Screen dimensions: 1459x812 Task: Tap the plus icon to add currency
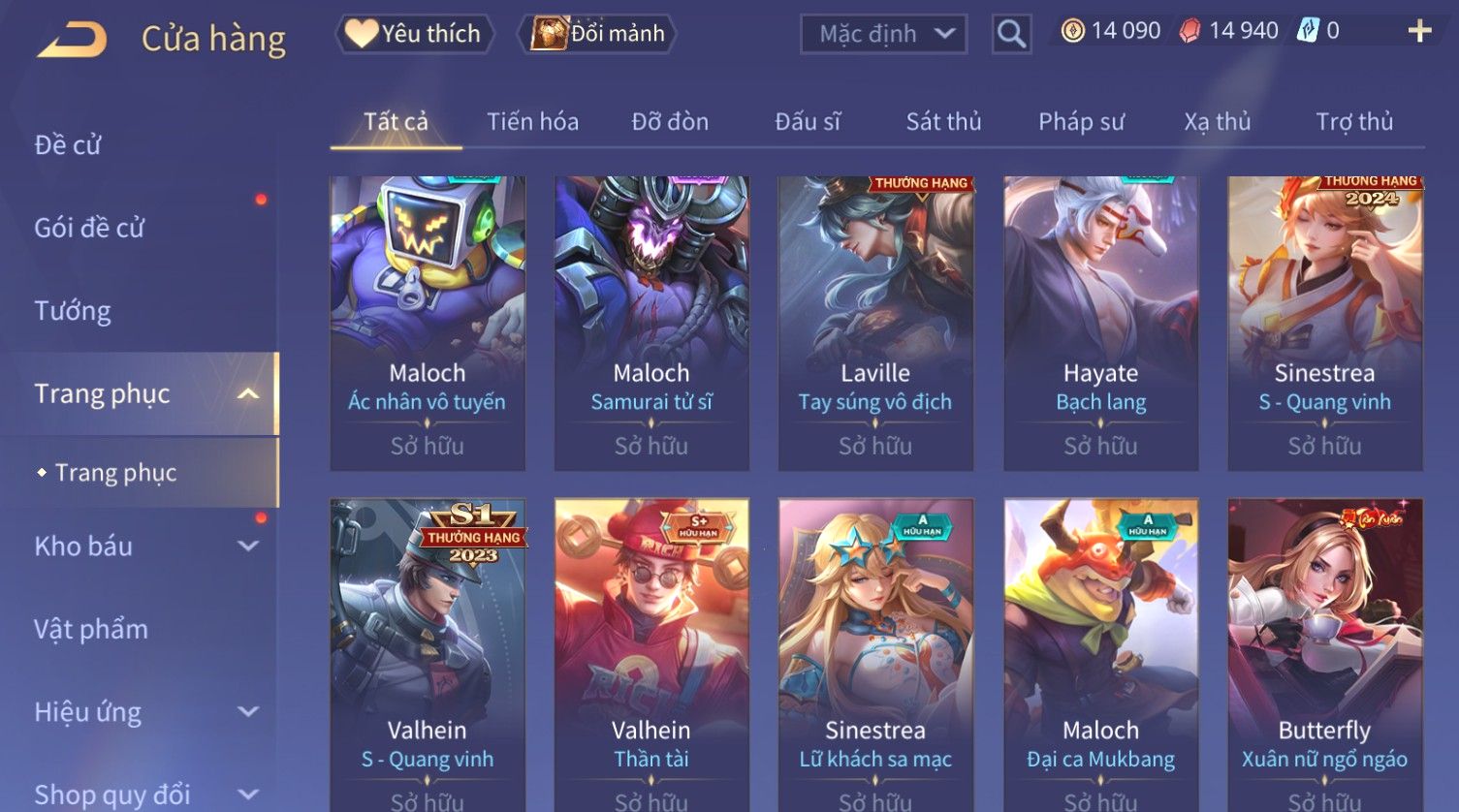coord(1419,32)
